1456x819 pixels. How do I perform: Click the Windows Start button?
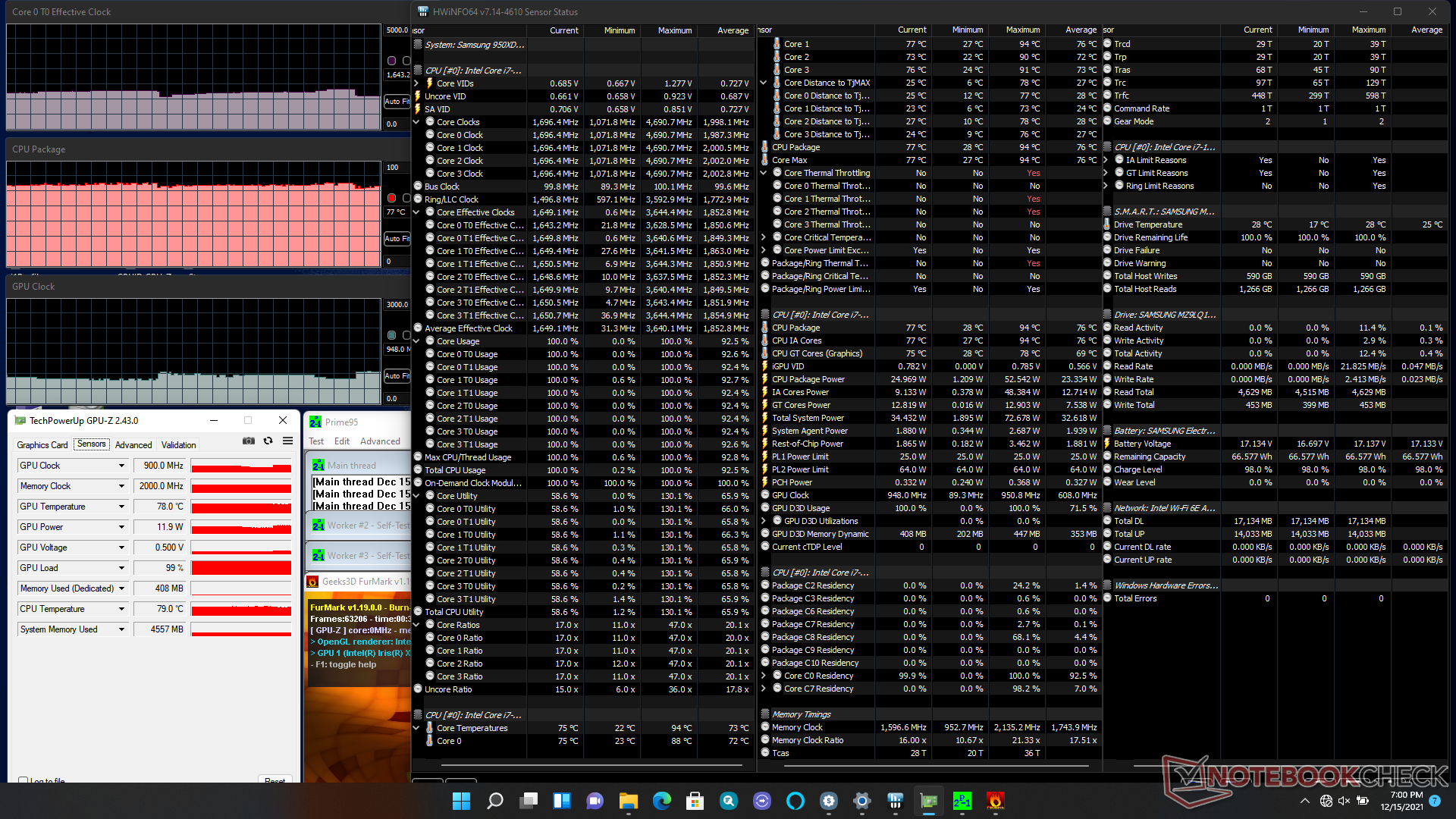click(461, 801)
